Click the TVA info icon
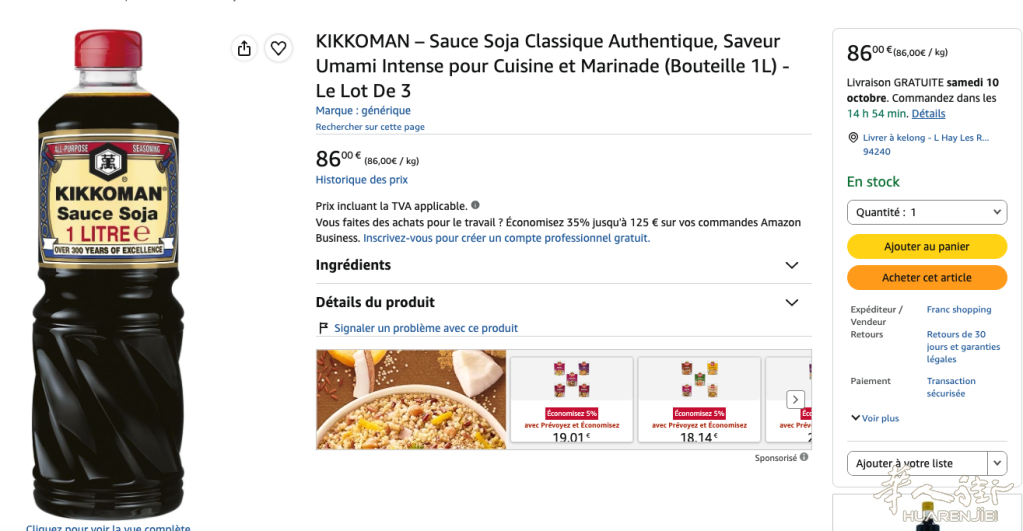1023x531 pixels. click(476, 205)
